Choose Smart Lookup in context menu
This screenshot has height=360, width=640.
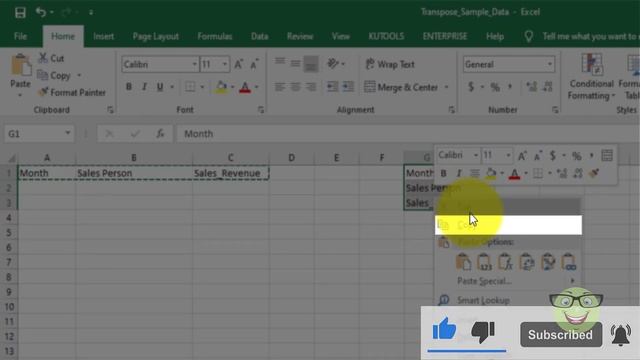click(509, 300)
